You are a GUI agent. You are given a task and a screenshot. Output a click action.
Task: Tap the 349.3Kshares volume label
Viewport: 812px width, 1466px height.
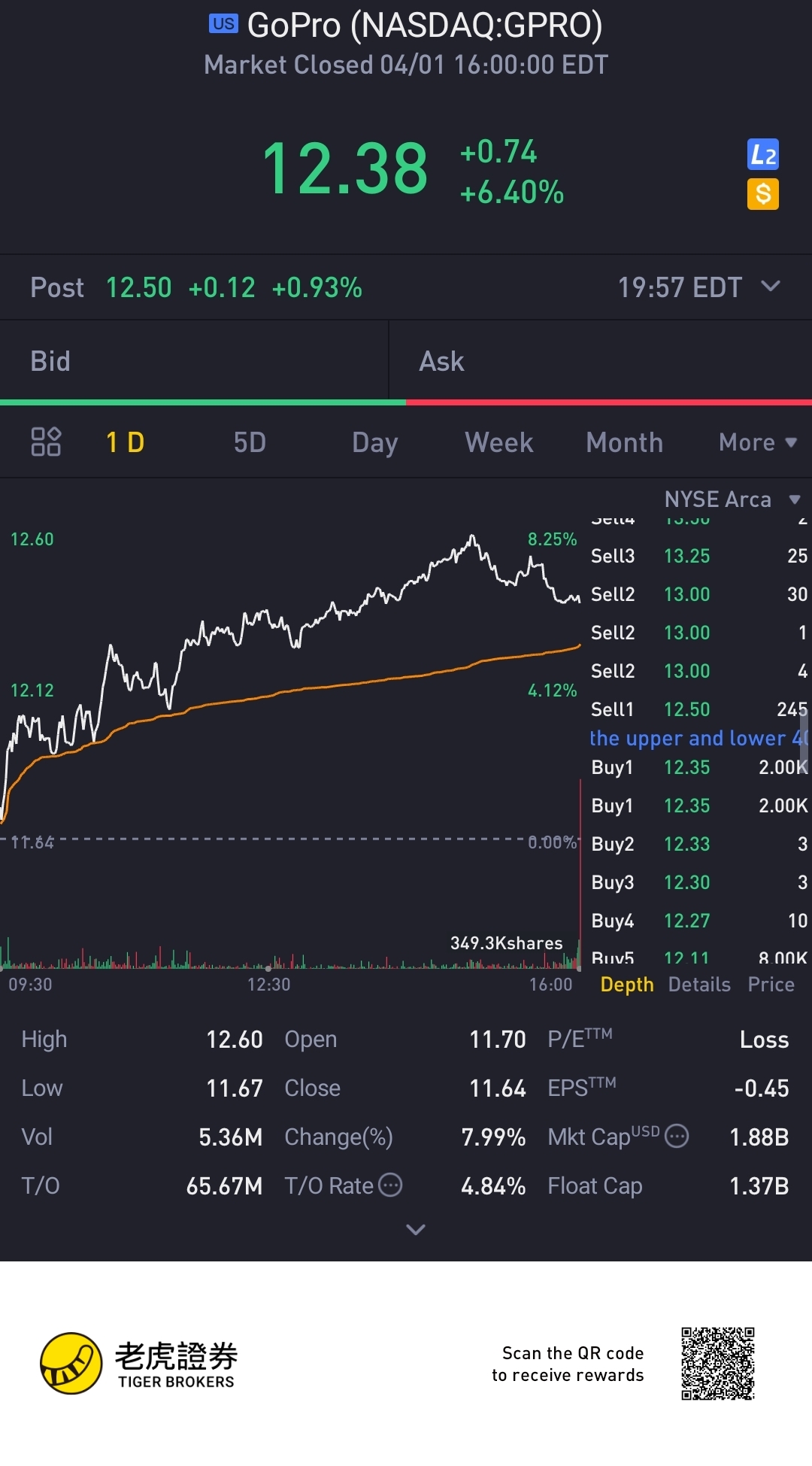pyautogui.click(x=506, y=943)
